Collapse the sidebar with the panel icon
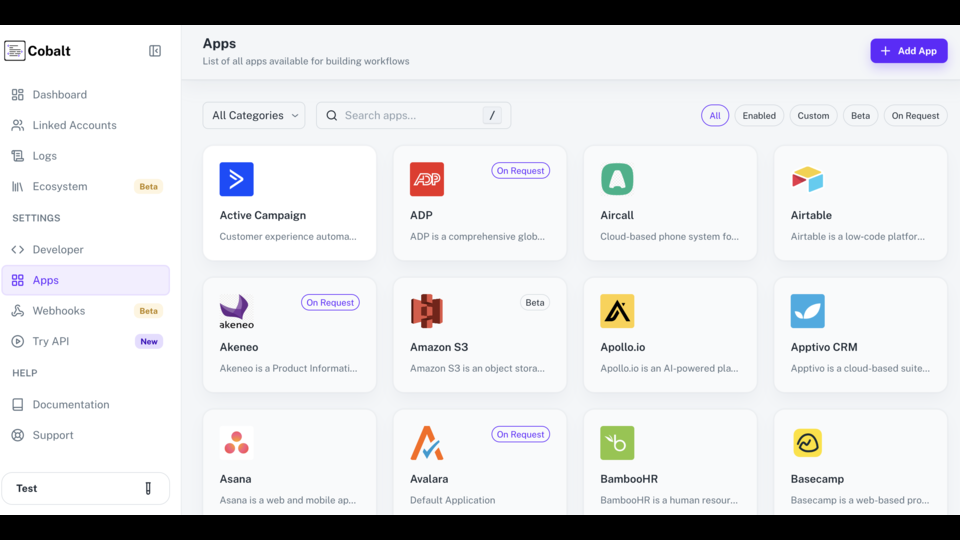This screenshot has width=960, height=540. pos(155,51)
